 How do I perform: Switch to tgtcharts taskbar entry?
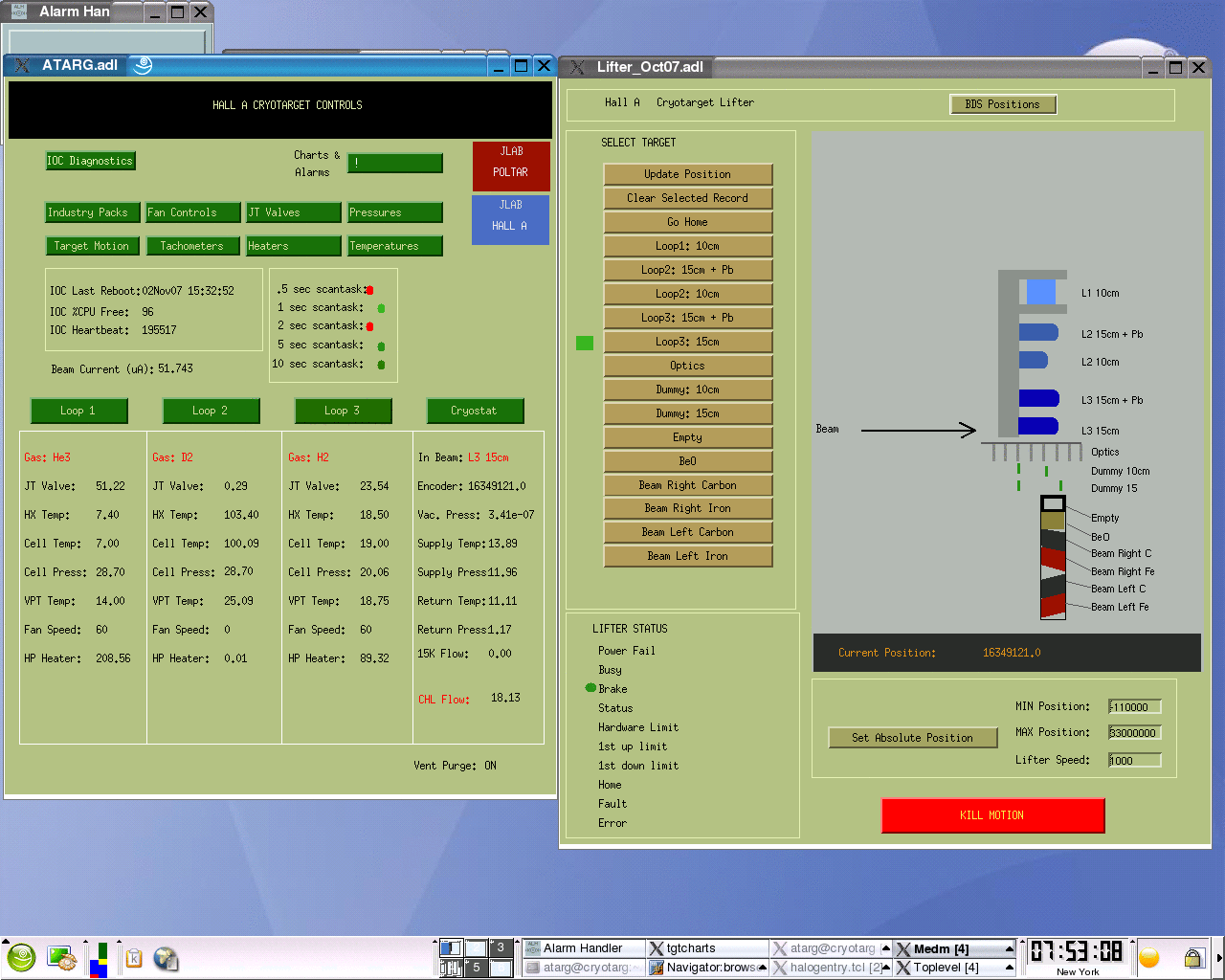pos(707,948)
